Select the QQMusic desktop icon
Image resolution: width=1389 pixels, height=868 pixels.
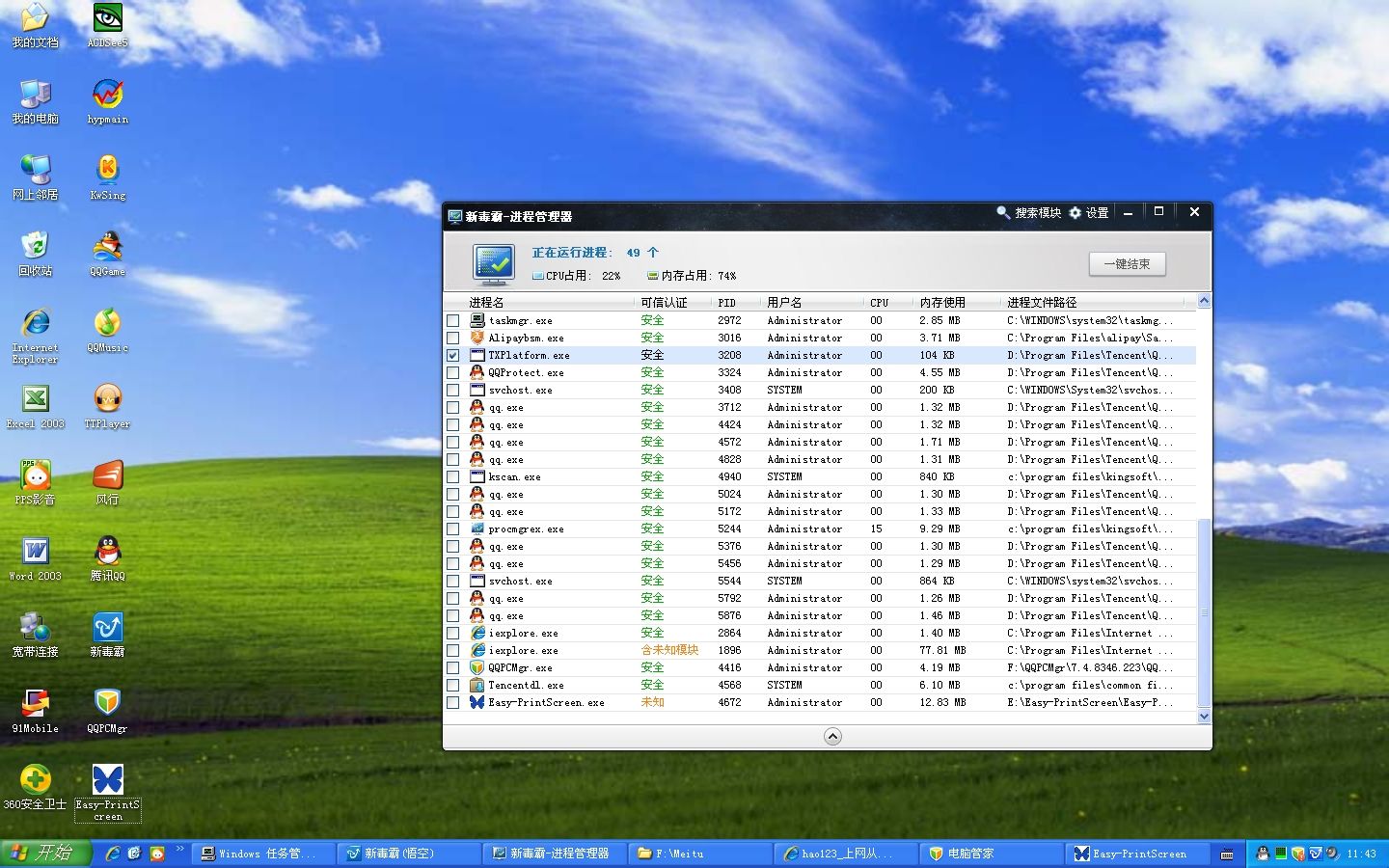click(107, 330)
